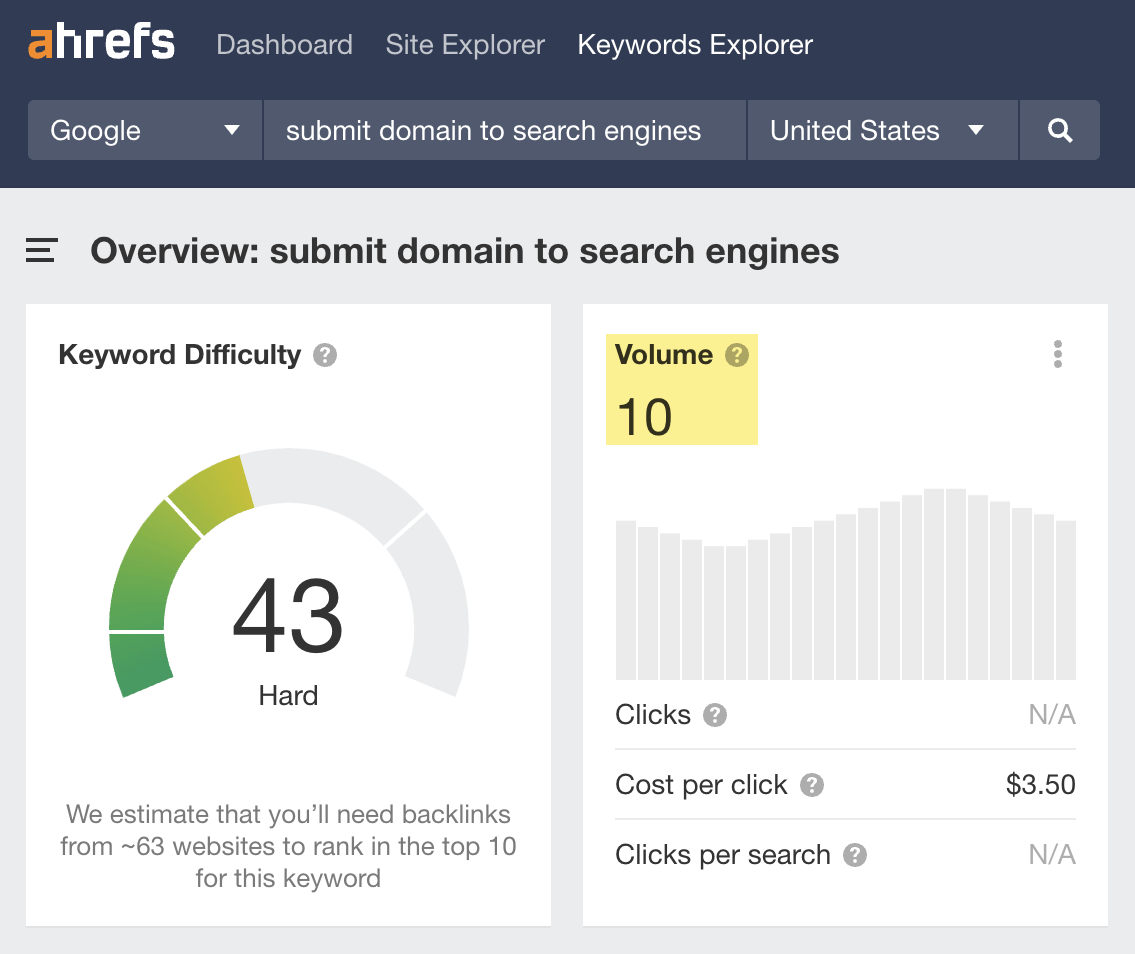Open the Google search engine dropdown
This screenshot has width=1135, height=954.
pos(143,130)
